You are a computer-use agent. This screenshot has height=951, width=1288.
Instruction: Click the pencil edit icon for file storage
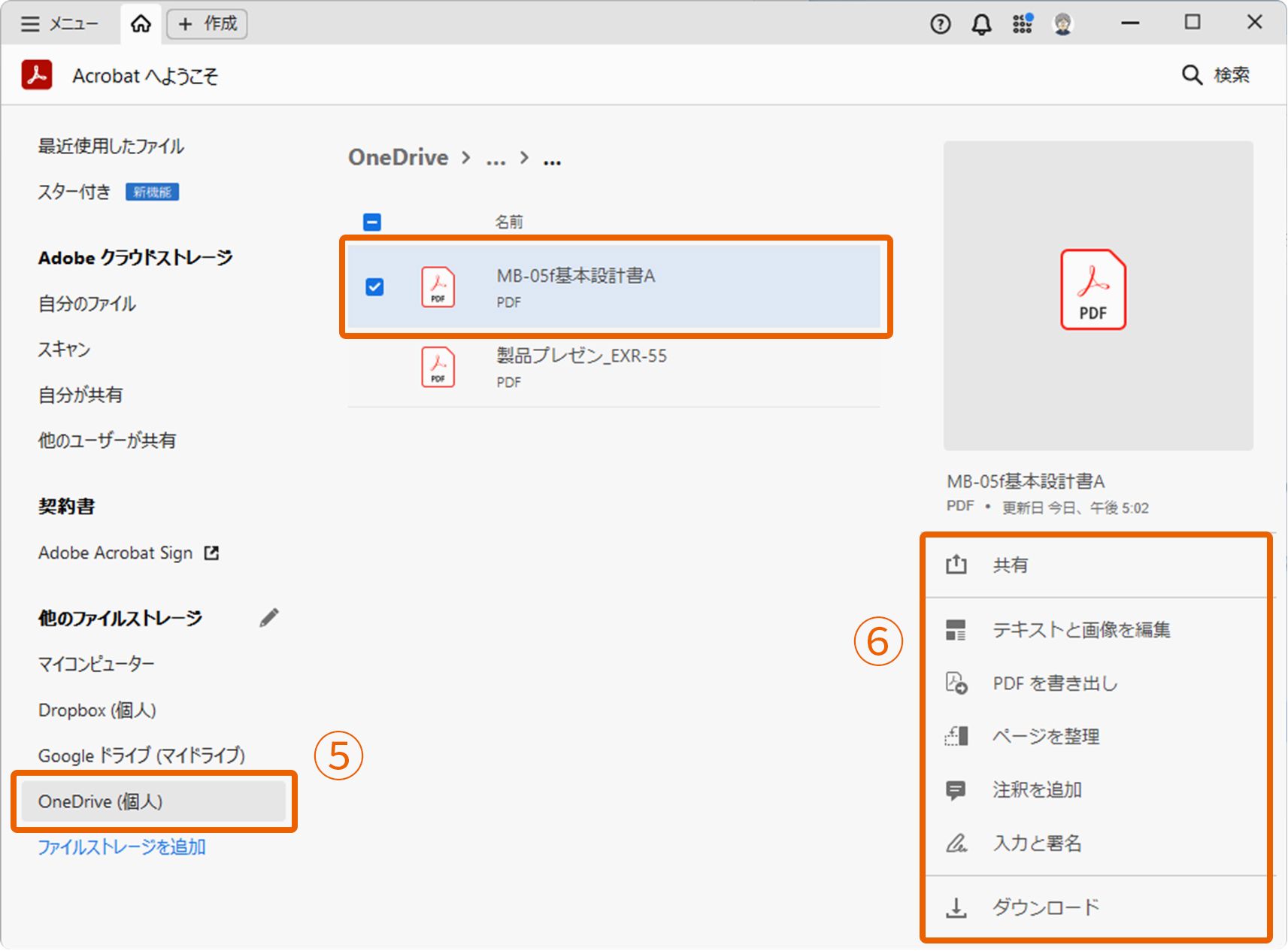tap(269, 618)
